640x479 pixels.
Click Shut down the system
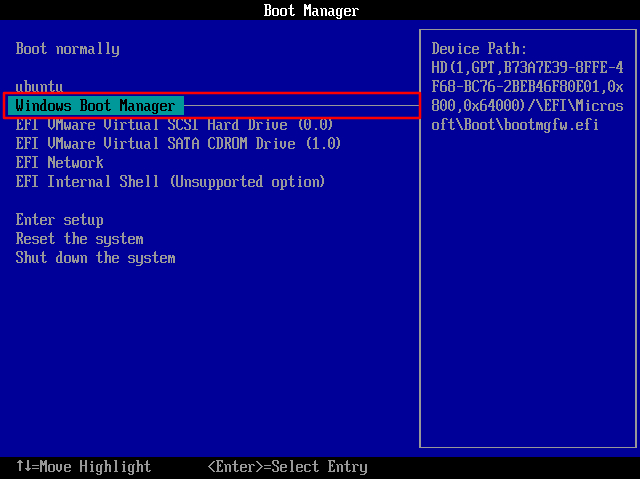(96, 258)
